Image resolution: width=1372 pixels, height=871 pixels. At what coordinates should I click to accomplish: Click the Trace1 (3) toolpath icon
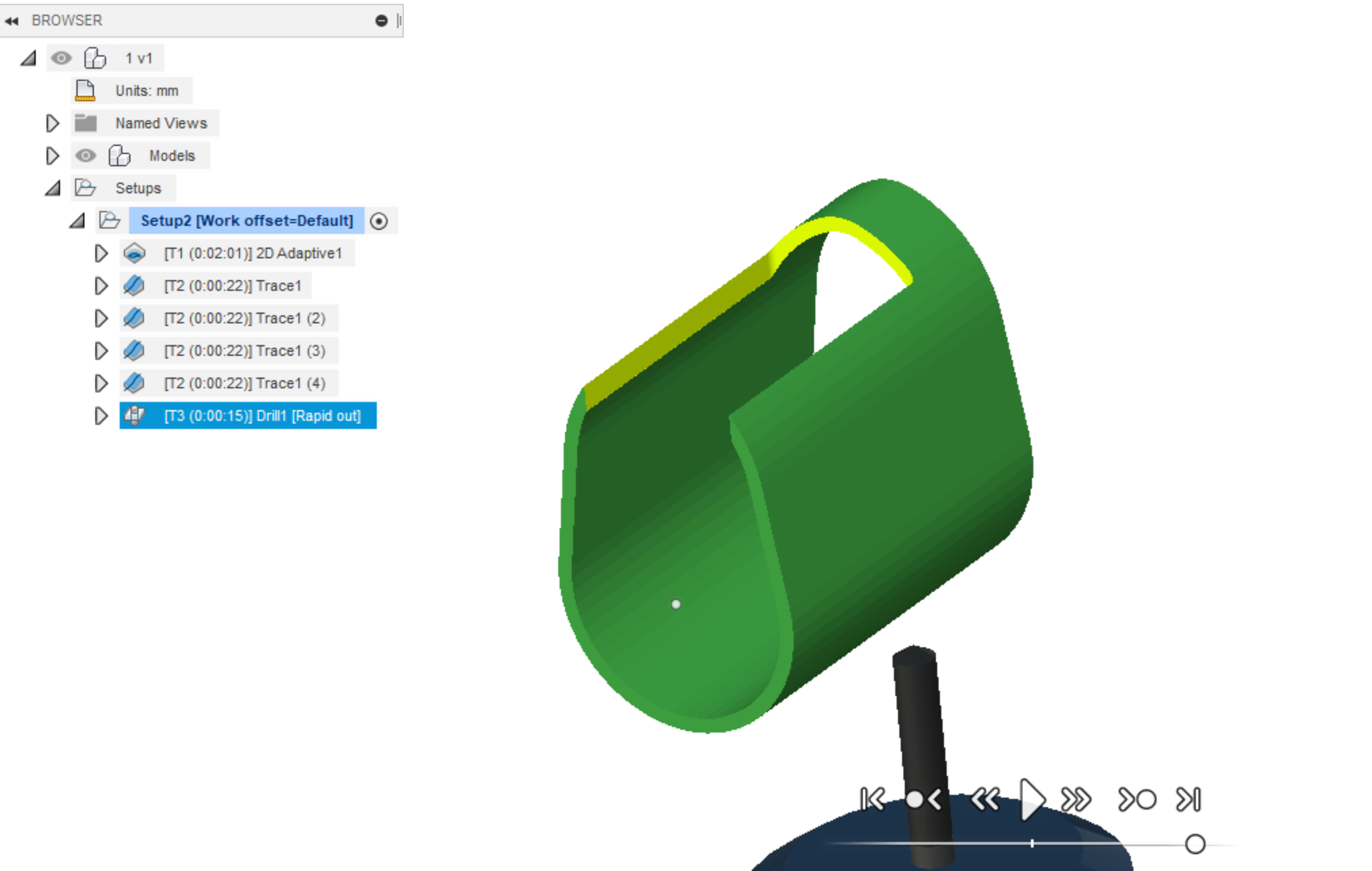point(134,351)
